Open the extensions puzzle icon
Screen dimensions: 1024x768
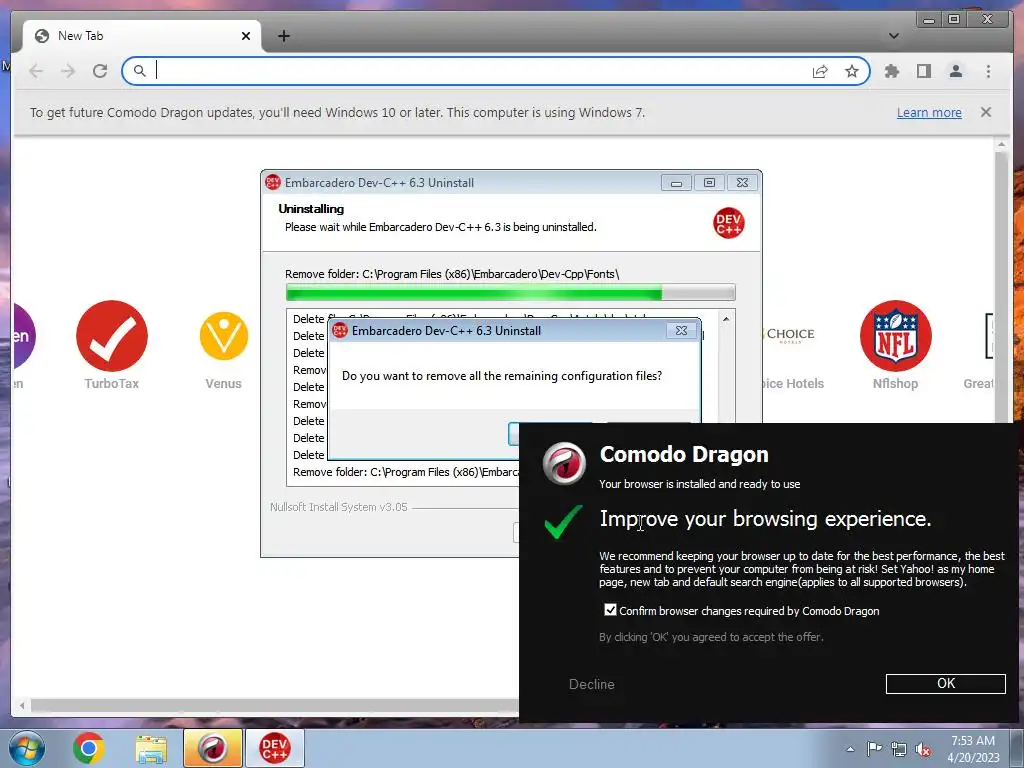[891, 71]
